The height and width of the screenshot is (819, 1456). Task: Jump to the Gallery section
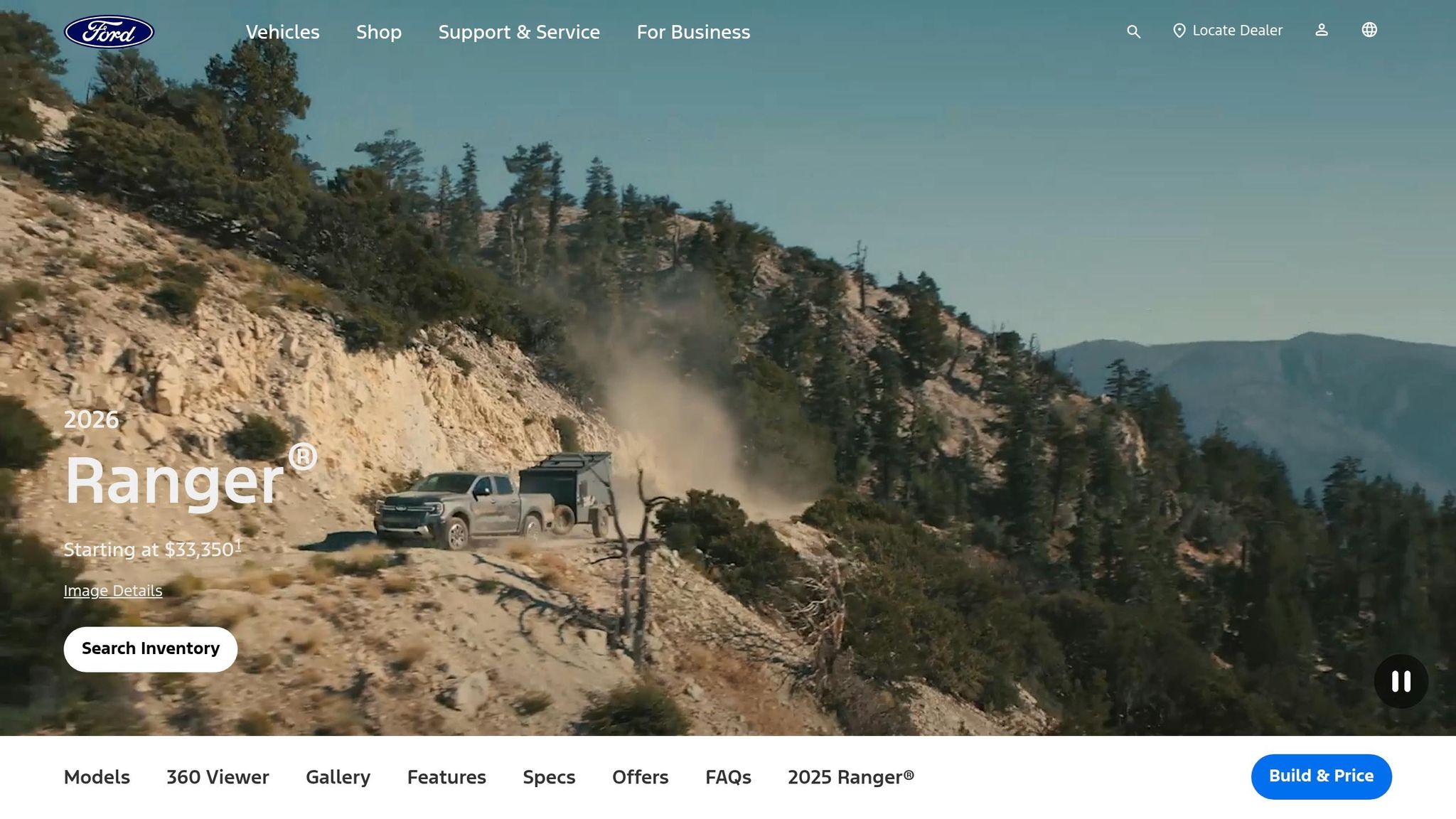338,777
